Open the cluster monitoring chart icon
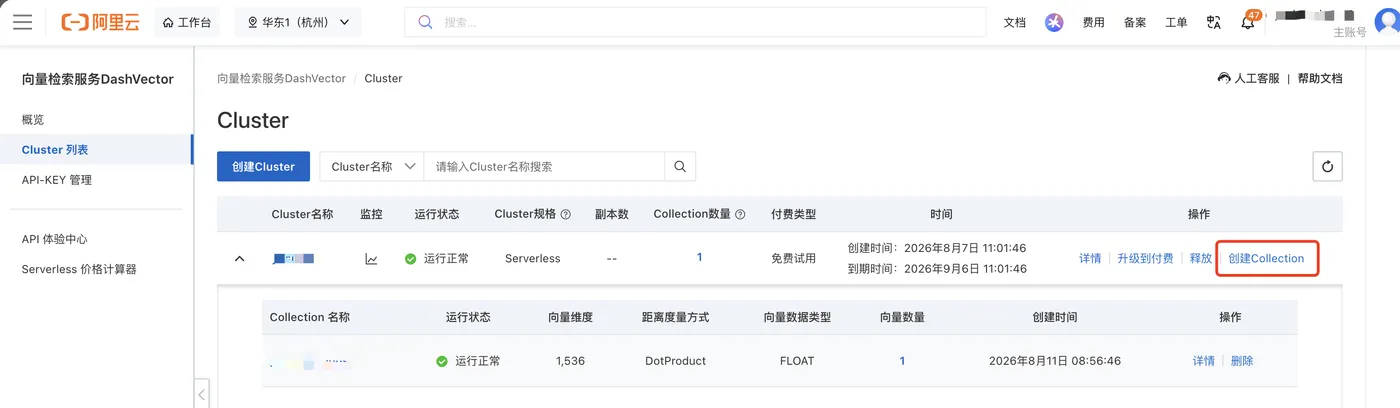The image size is (1400, 408). (x=371, y=259)
